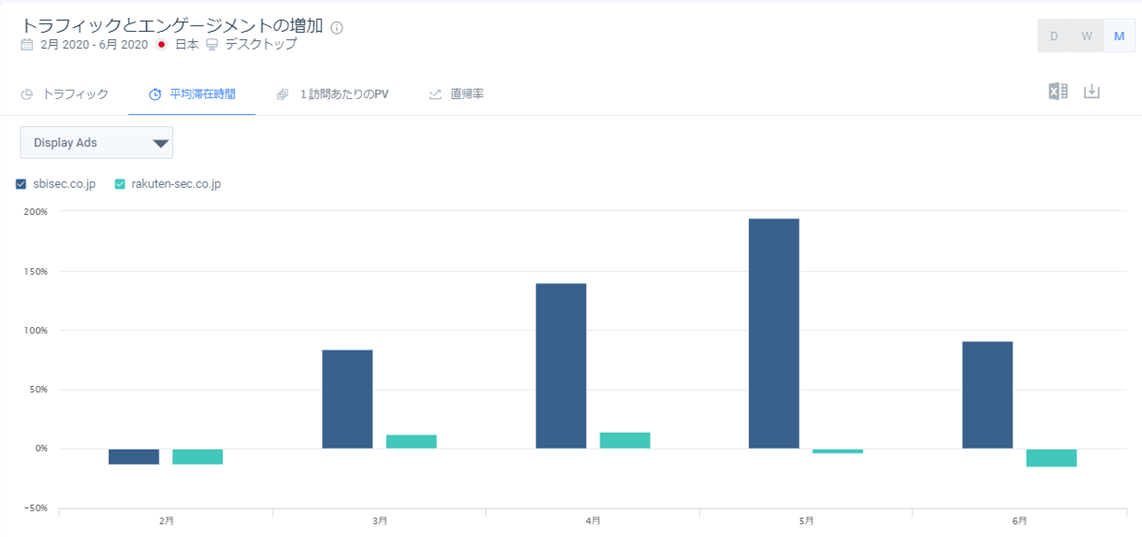Export chart data to Excel
1142x537 pixels.
(x=1058, y=92)
